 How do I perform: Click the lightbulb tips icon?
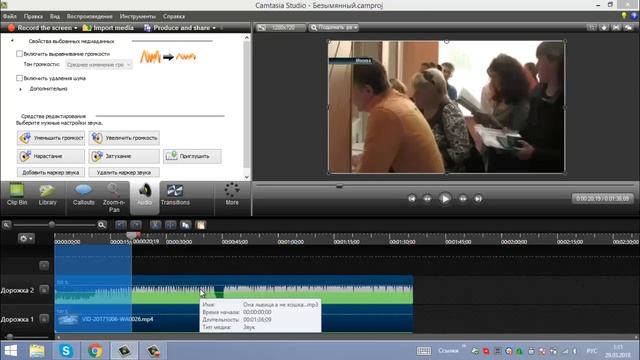[x=624, y=16]
